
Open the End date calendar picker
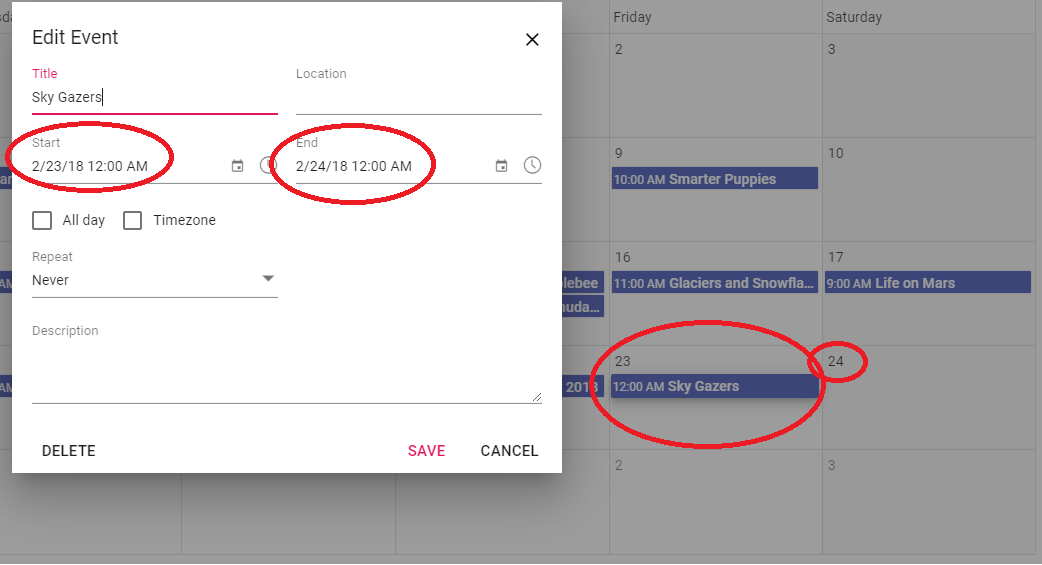(x=501, y=166)
